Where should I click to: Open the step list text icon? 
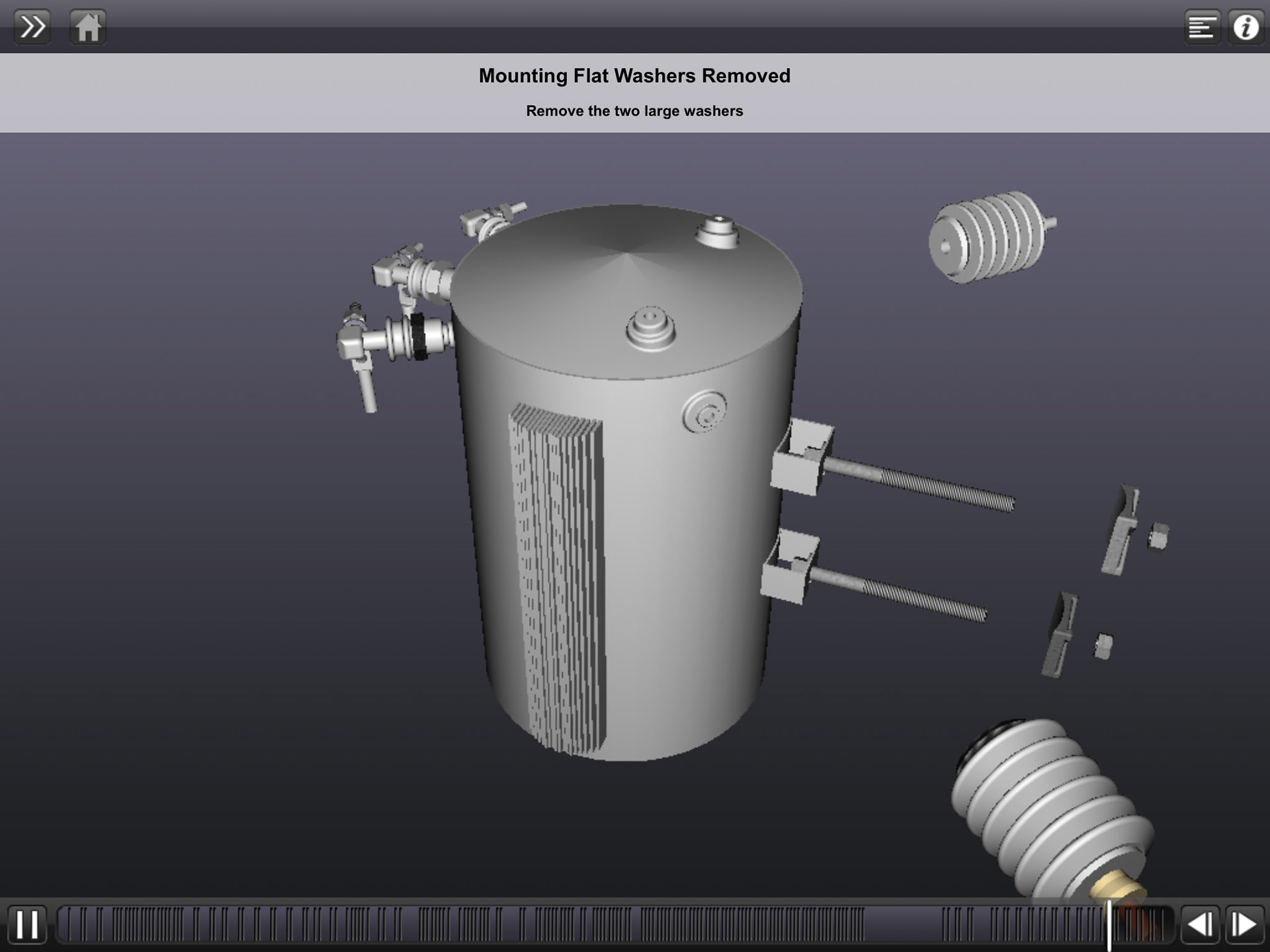(1202, 28)
